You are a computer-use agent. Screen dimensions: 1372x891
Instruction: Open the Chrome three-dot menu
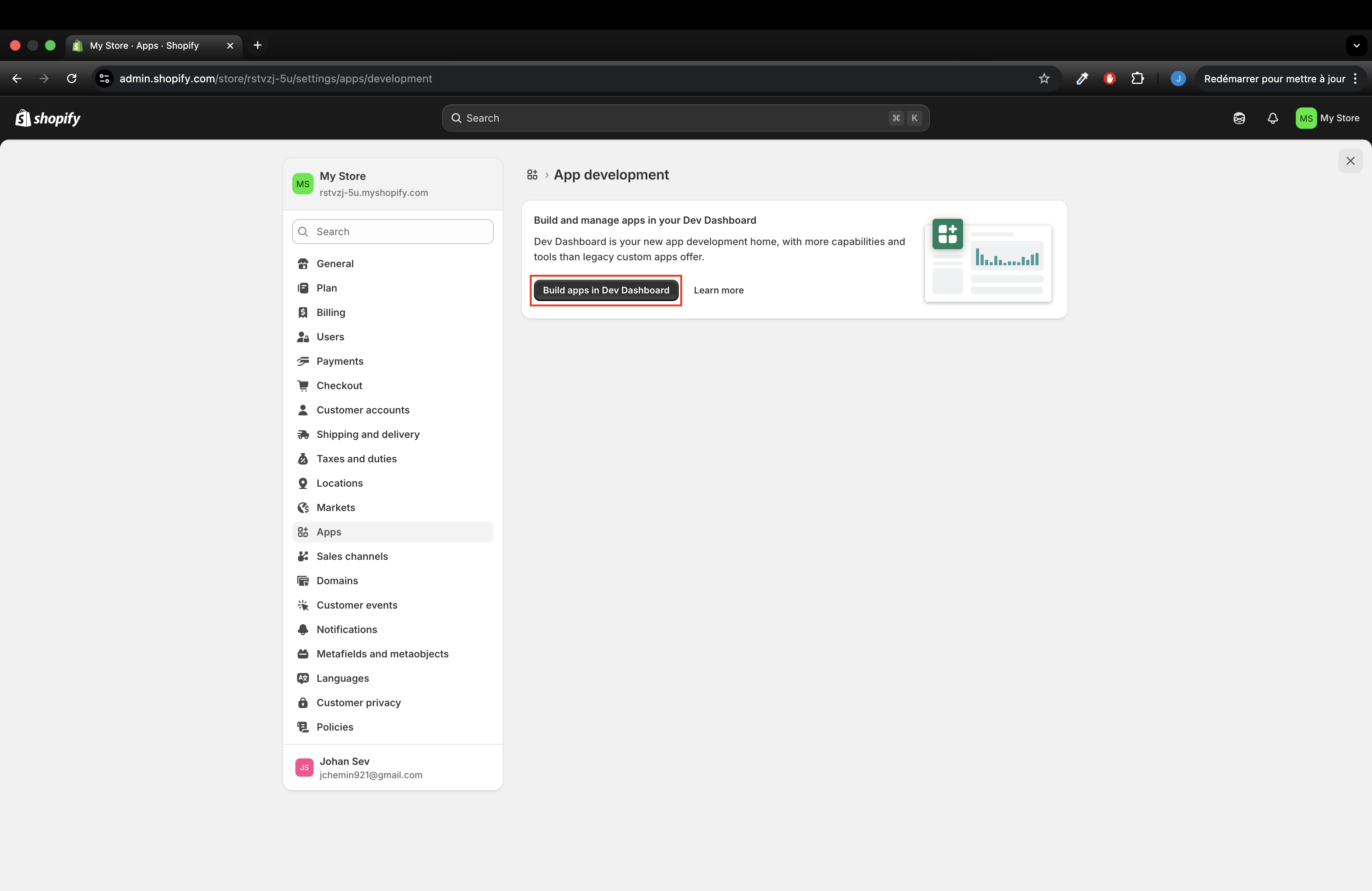[1356, 79]
